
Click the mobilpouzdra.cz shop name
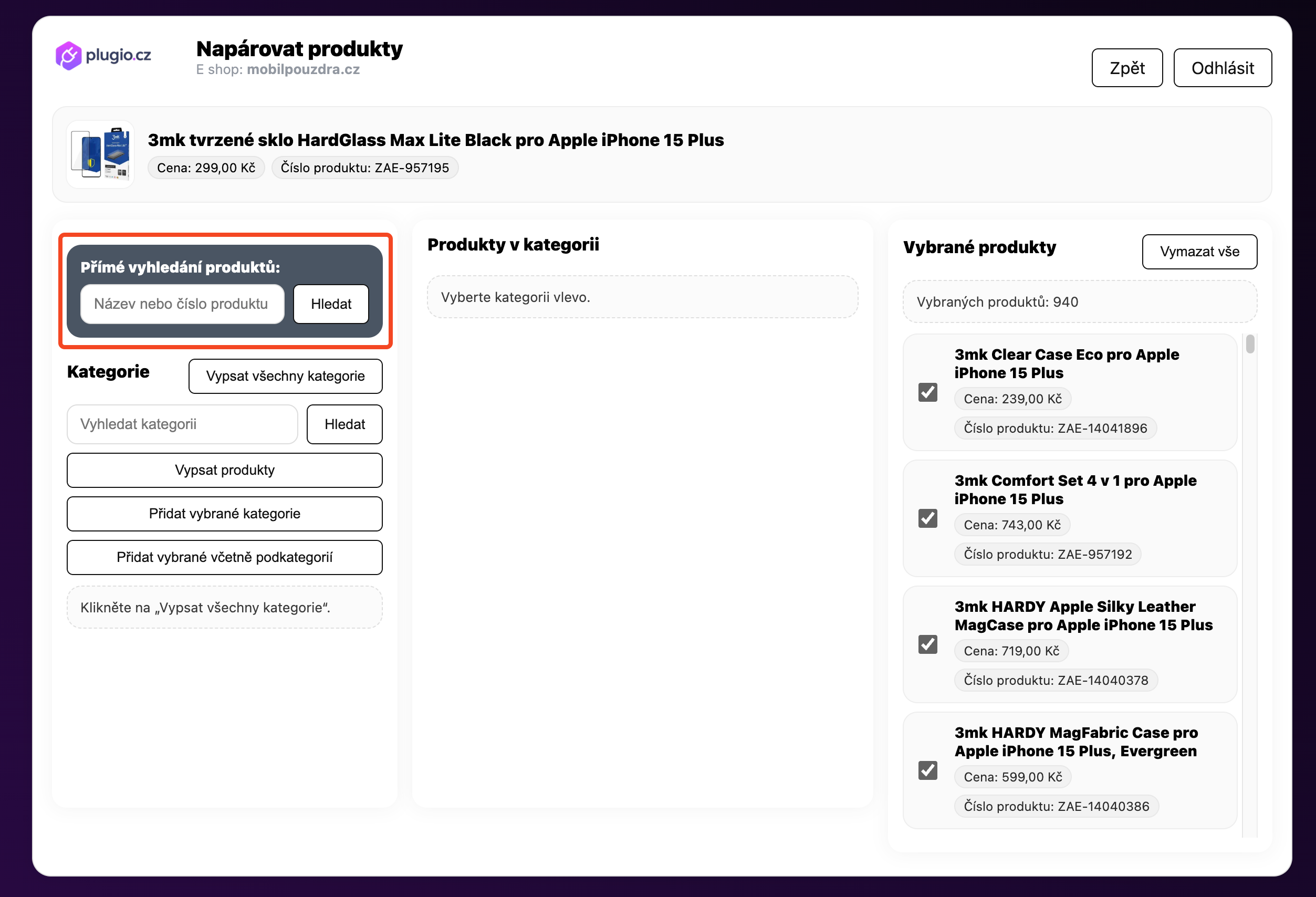point(303,70)
